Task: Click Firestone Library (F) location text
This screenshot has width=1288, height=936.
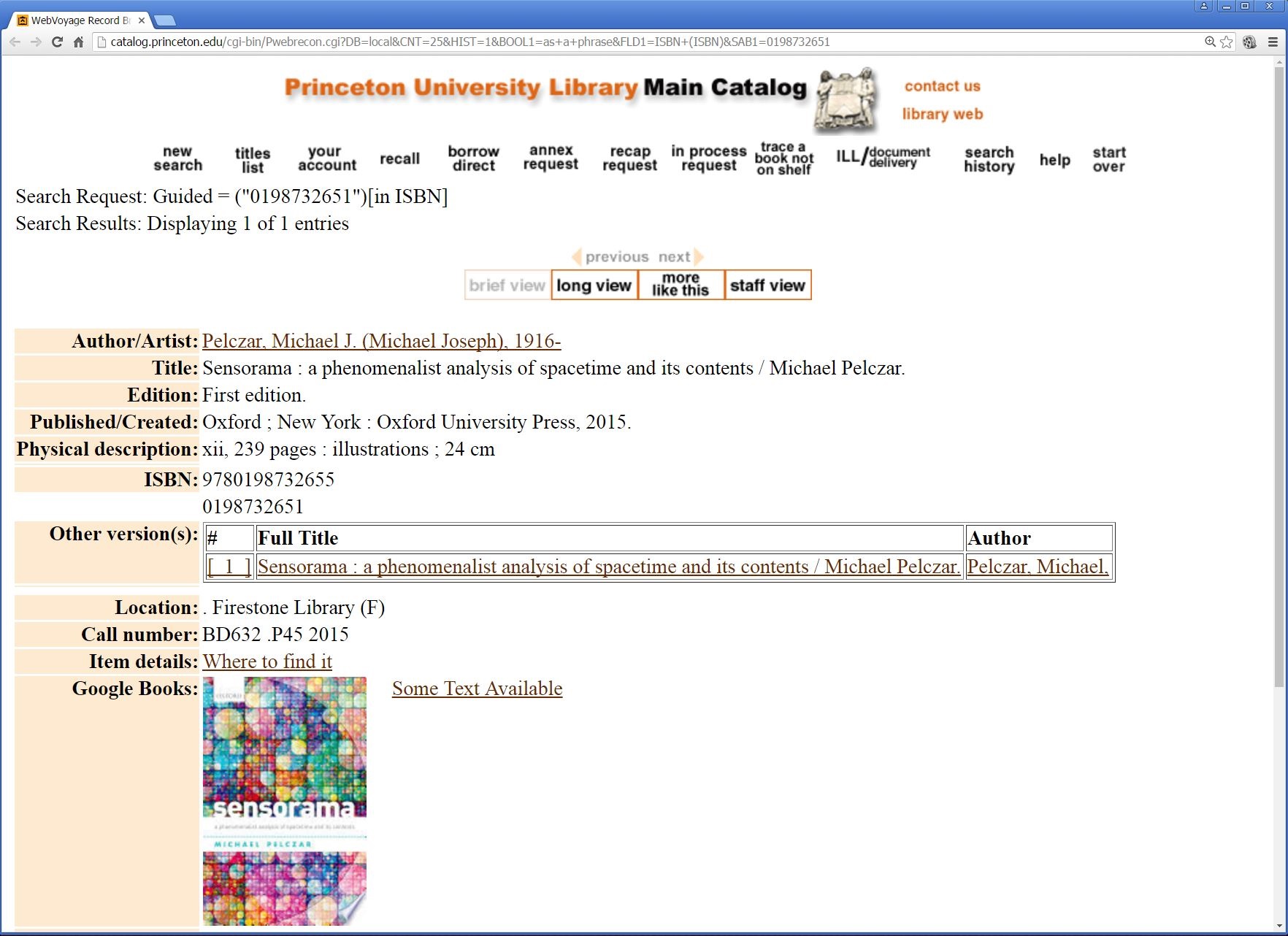Action: [298, 607]
